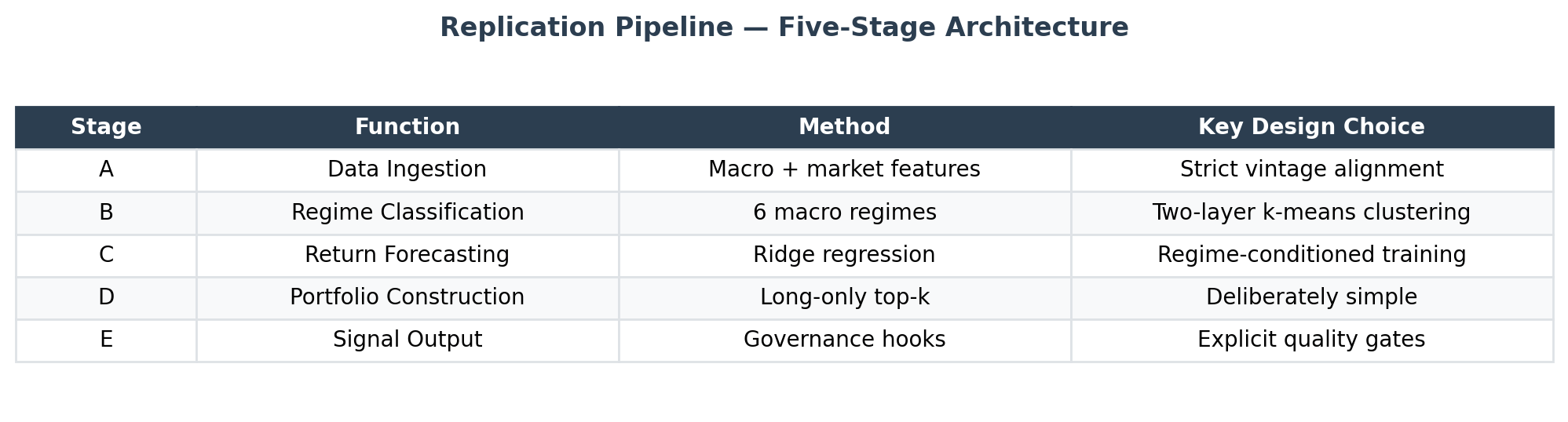Click the Method column header
This screenshot has height=422, width=1568.
pyautogui.click(x=845, y=127)
